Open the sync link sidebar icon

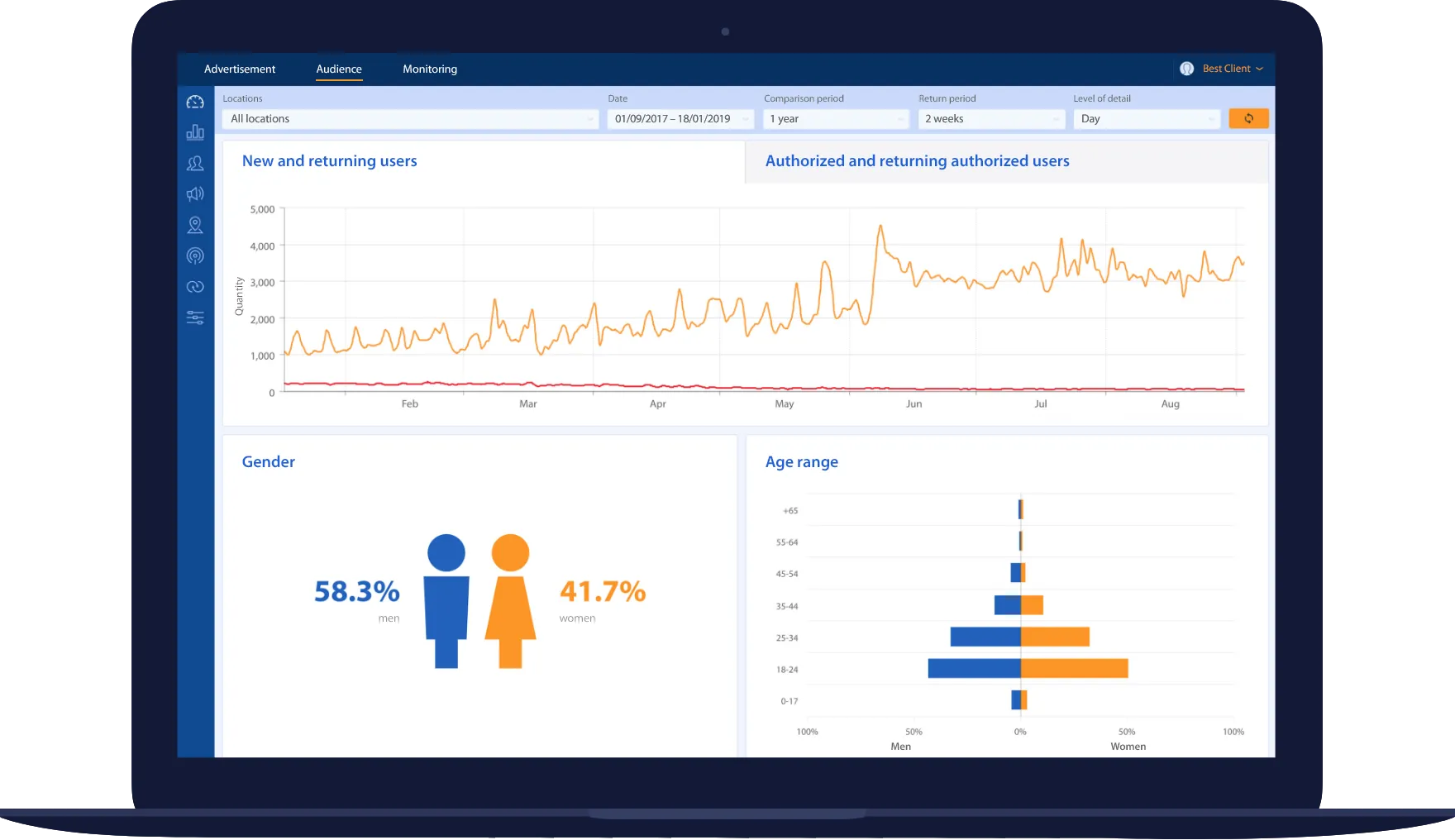195,287
